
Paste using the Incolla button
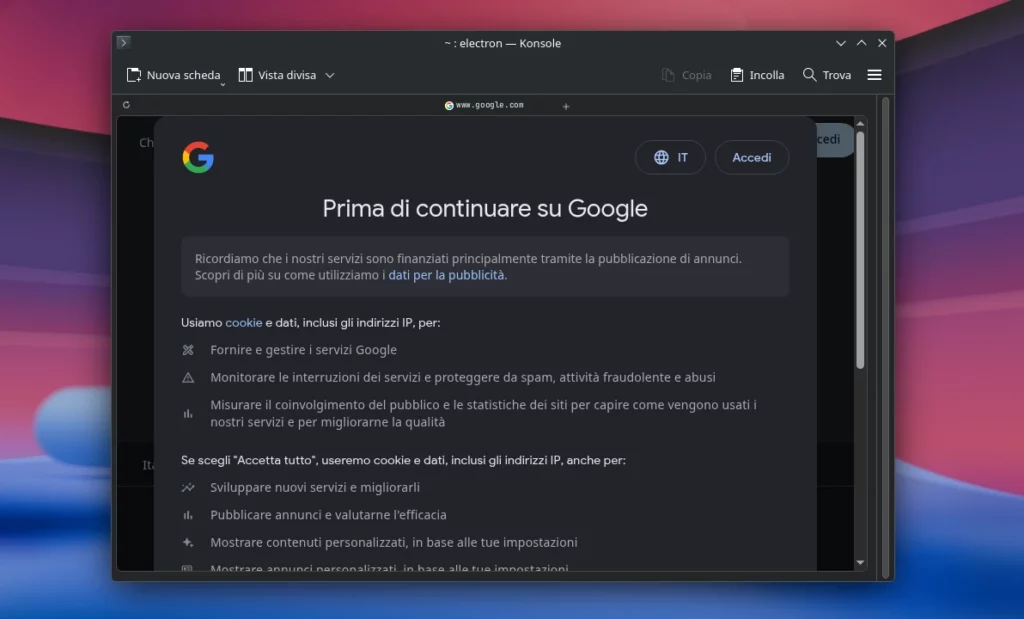coord(758,75)
